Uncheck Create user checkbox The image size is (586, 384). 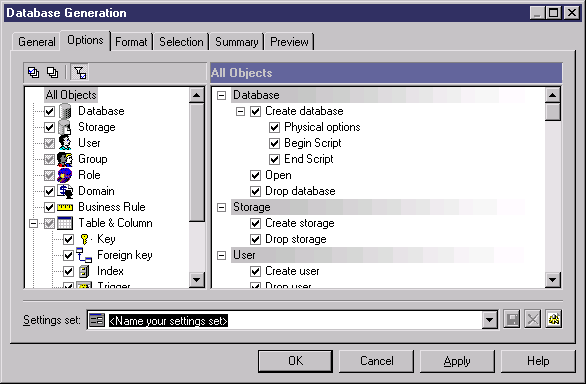click(x=256, y=271)
